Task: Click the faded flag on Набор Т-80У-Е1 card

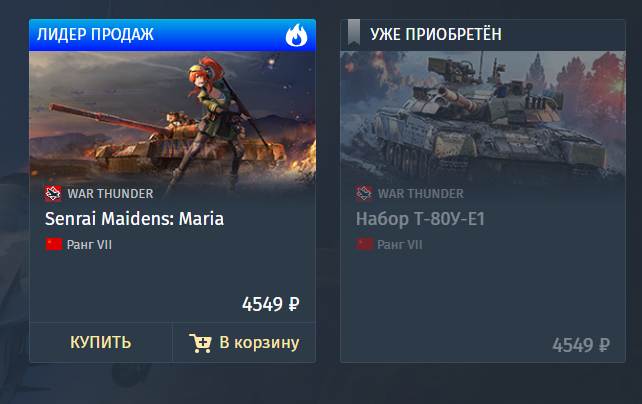Action: [364, 244]
